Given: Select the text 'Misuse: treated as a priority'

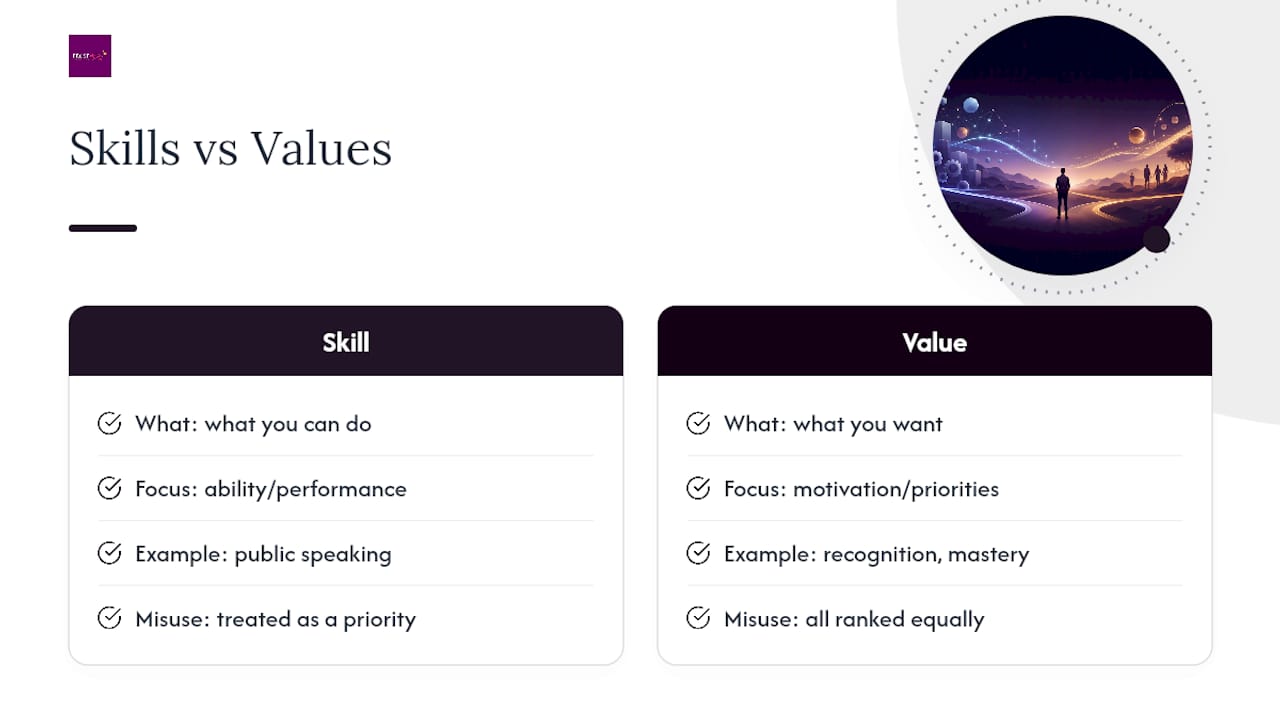Looking at the screenshot, I should 275,619.
